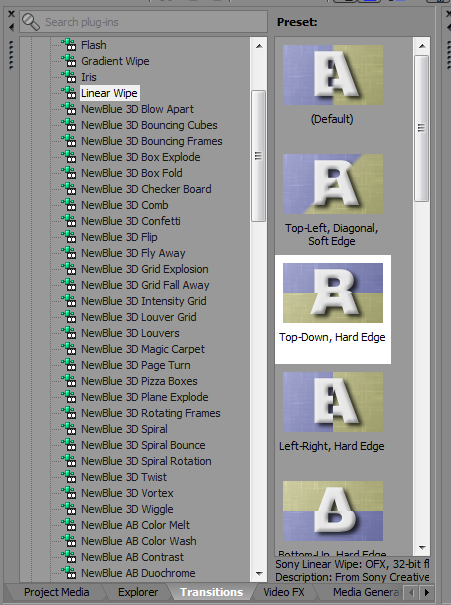Choose NewBlue AB Contrast
The image size is (451, 605).
point(132,557)
